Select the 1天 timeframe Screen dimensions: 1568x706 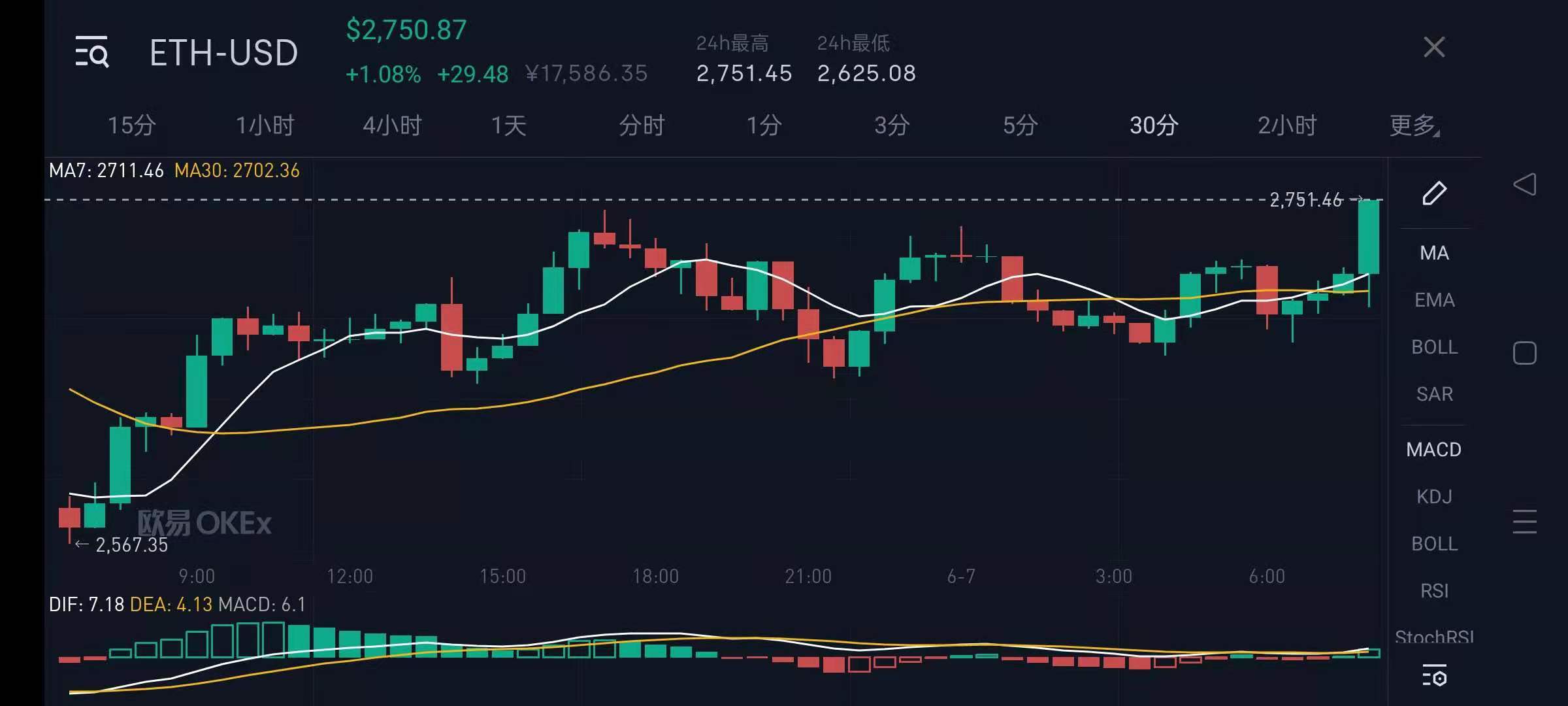point(508,125)
